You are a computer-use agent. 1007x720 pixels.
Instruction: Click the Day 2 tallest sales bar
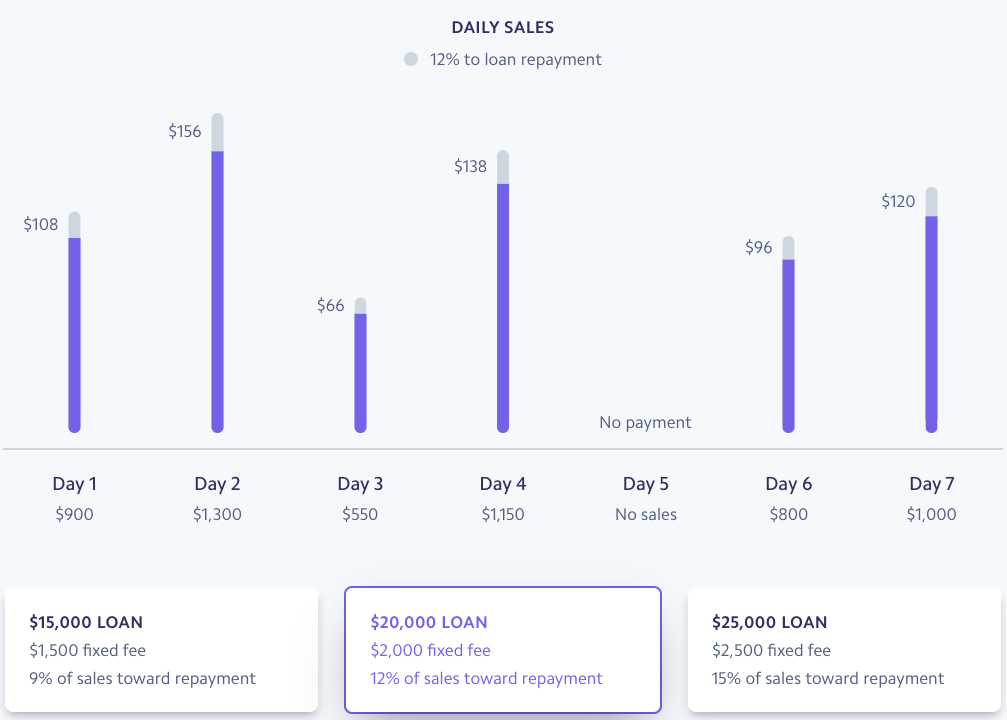217,290
